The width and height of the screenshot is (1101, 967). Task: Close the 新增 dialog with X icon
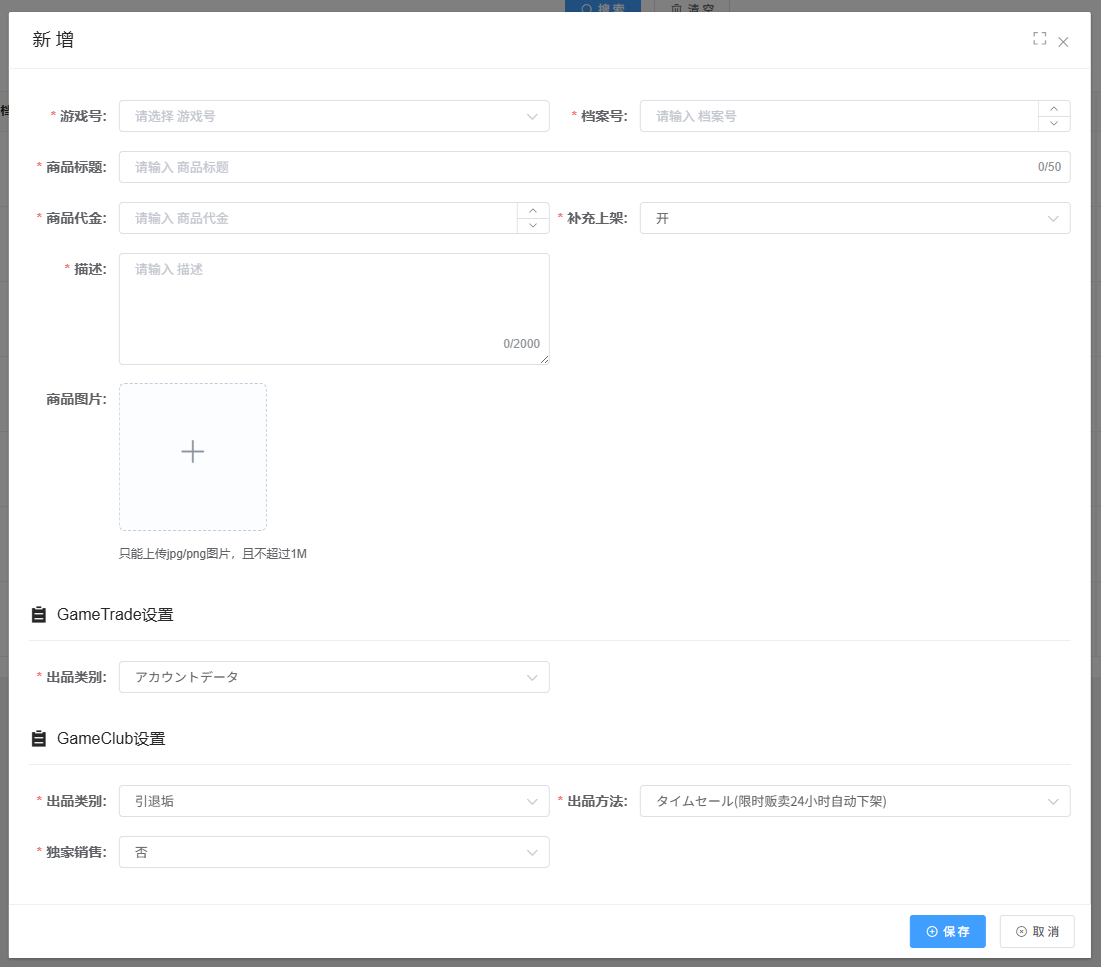[x=1063, y=42]
